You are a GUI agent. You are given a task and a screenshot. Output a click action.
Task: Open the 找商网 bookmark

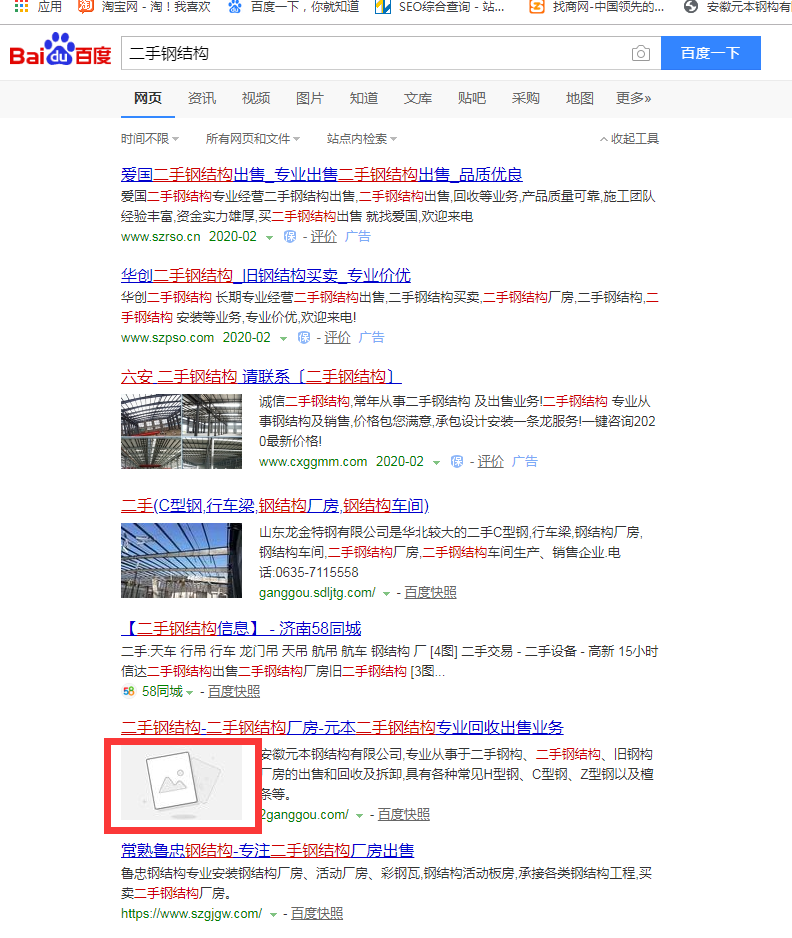pos(597,7)
